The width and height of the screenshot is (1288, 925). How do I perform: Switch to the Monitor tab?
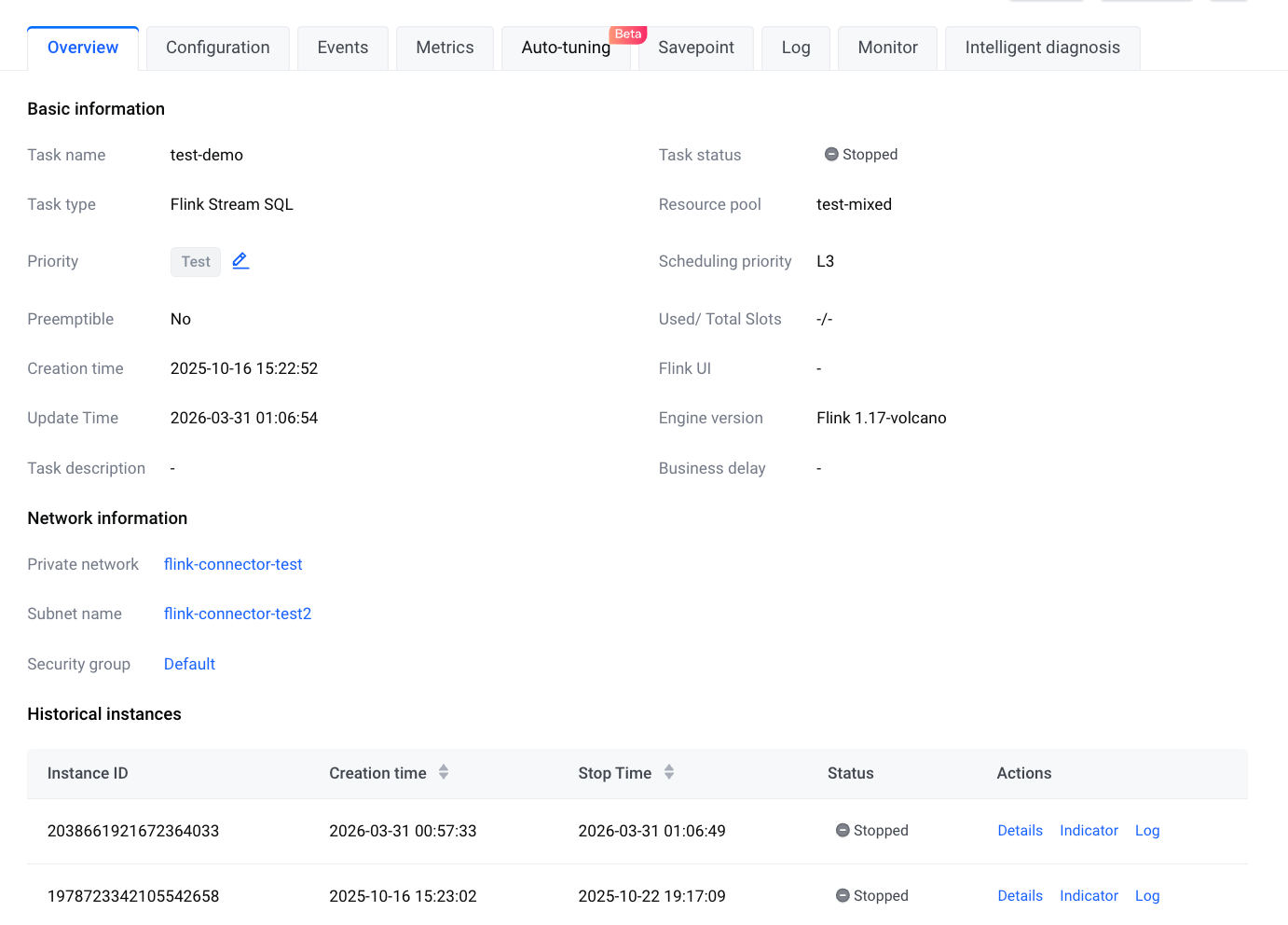[887, 48]
